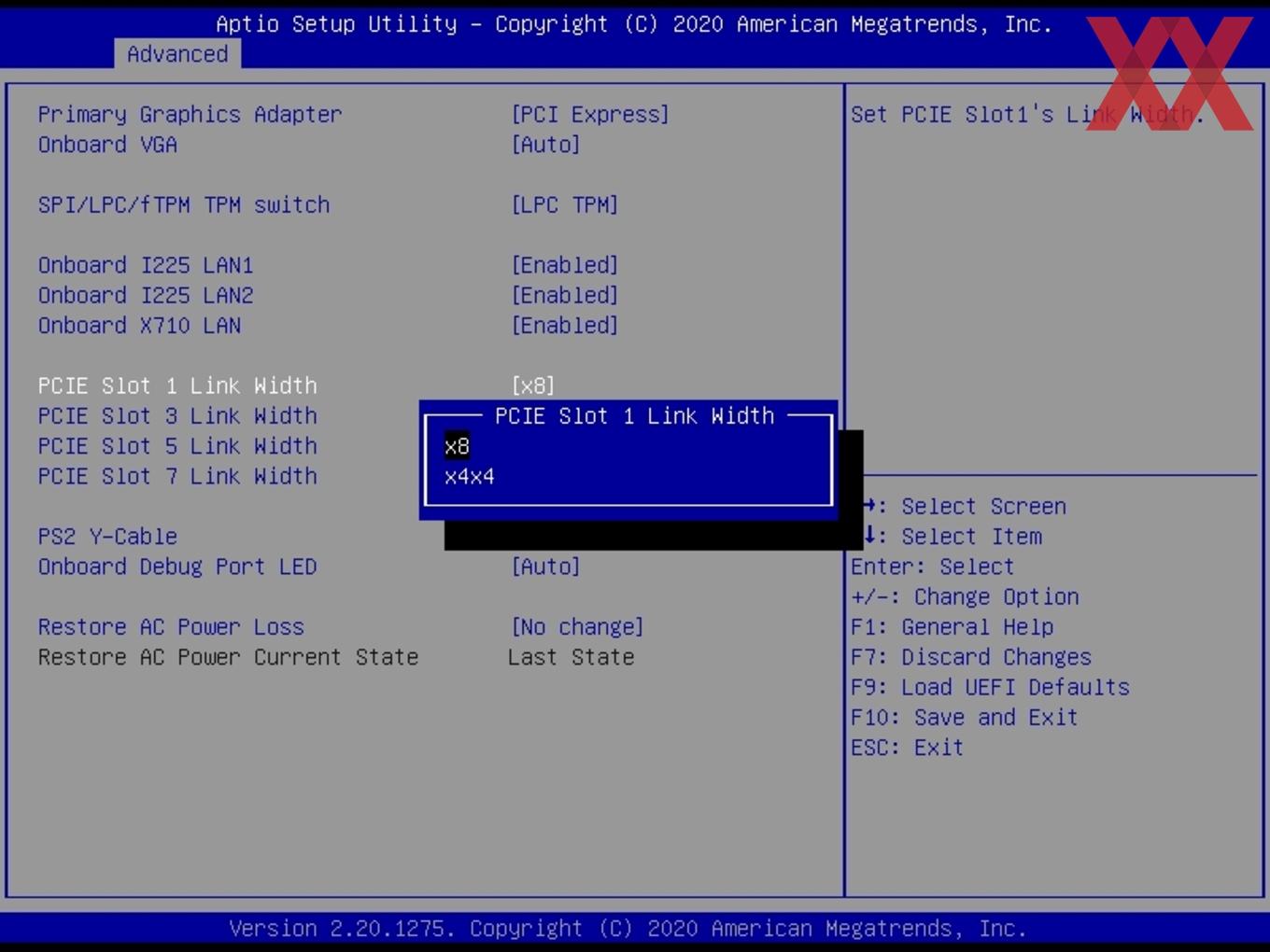The height and width of the screenshot is (952, 1270).
Task: Select PCIE Slot 7 Link Width row
Action: pyautogui.click(x=177, y=477)
